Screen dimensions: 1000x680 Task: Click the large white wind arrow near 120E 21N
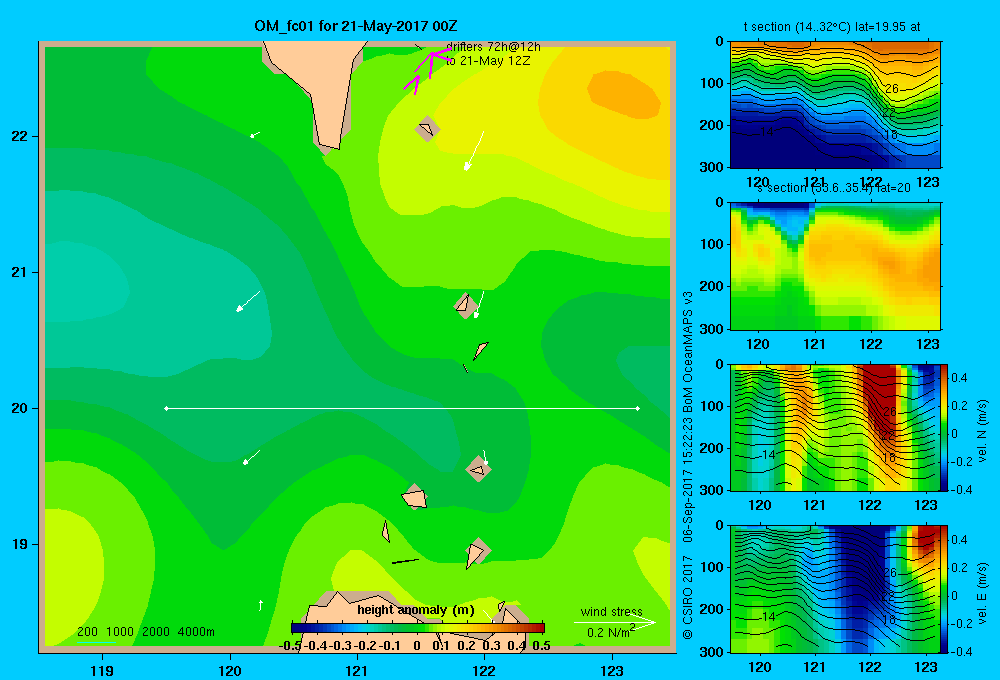click(x=248, y=301)
